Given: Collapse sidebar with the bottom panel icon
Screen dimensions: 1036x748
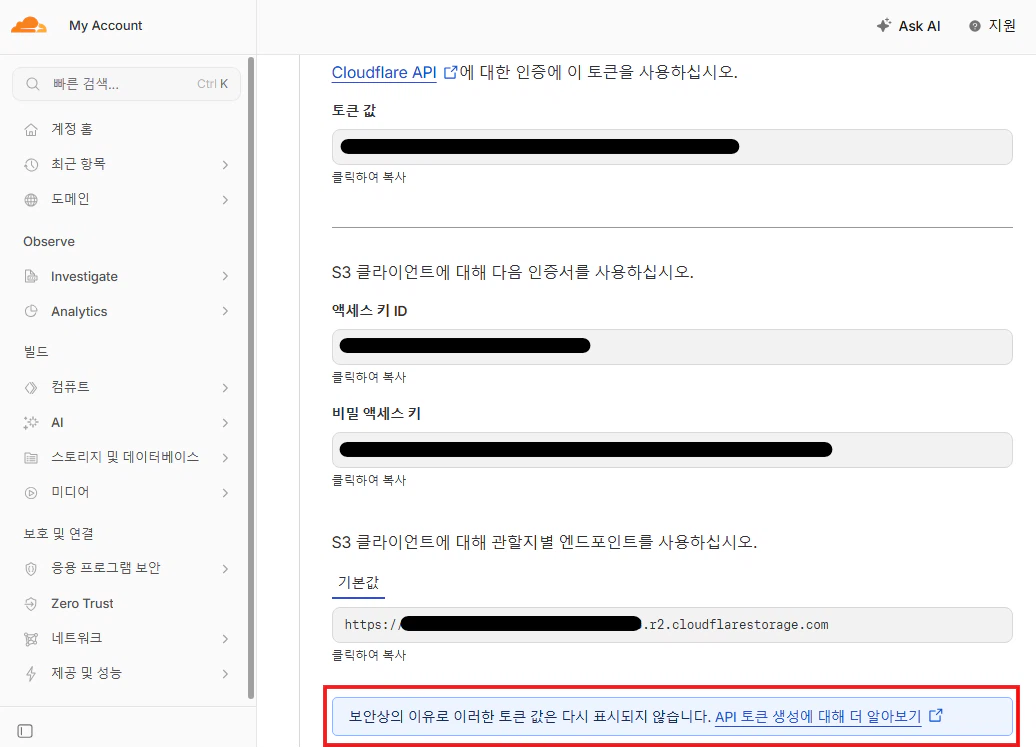Looking at the screenshot, I should tap(25, 731).
